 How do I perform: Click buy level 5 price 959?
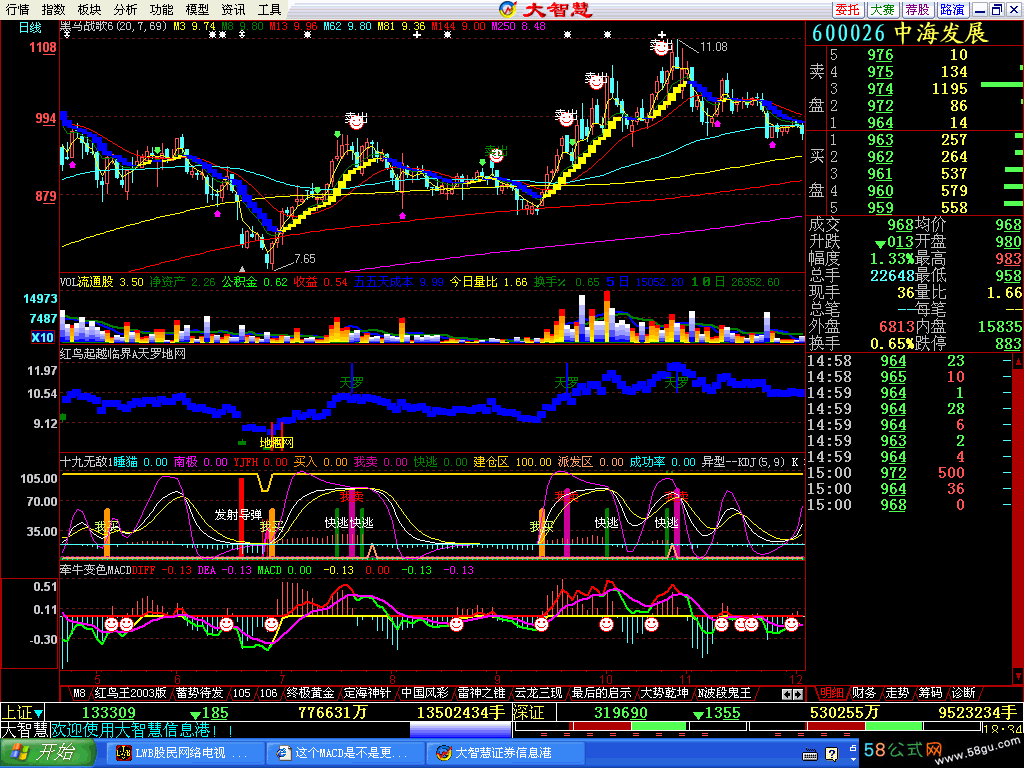point(880,208)
